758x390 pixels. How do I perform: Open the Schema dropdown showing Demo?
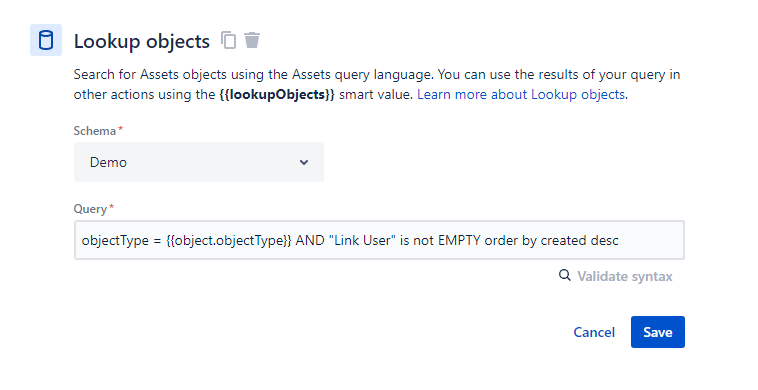(x=199, y=162)
